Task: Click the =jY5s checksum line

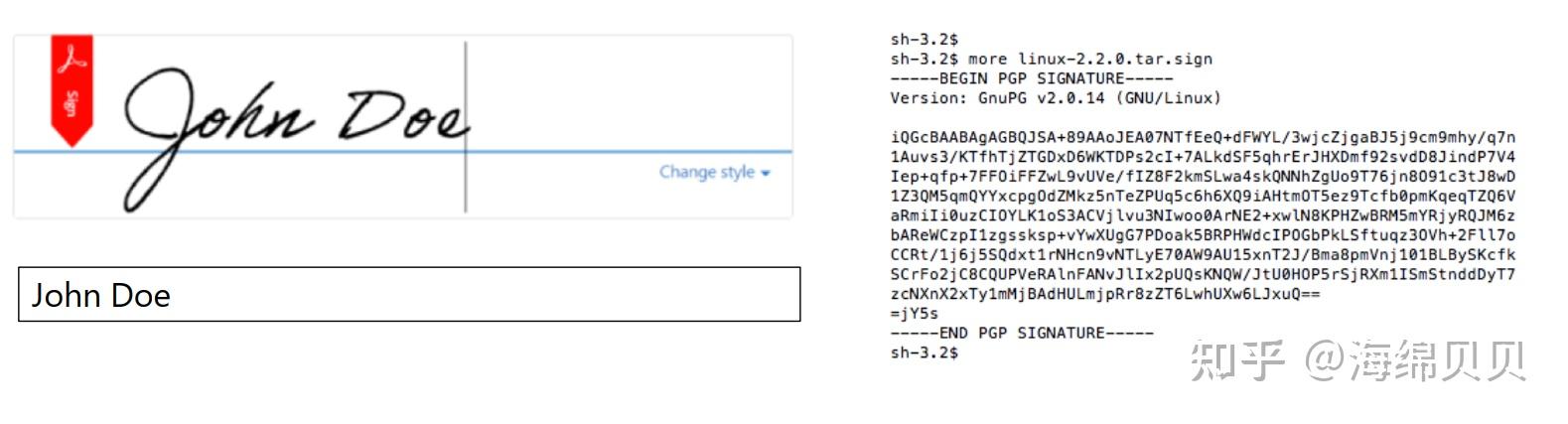Action: pos(914,314)
